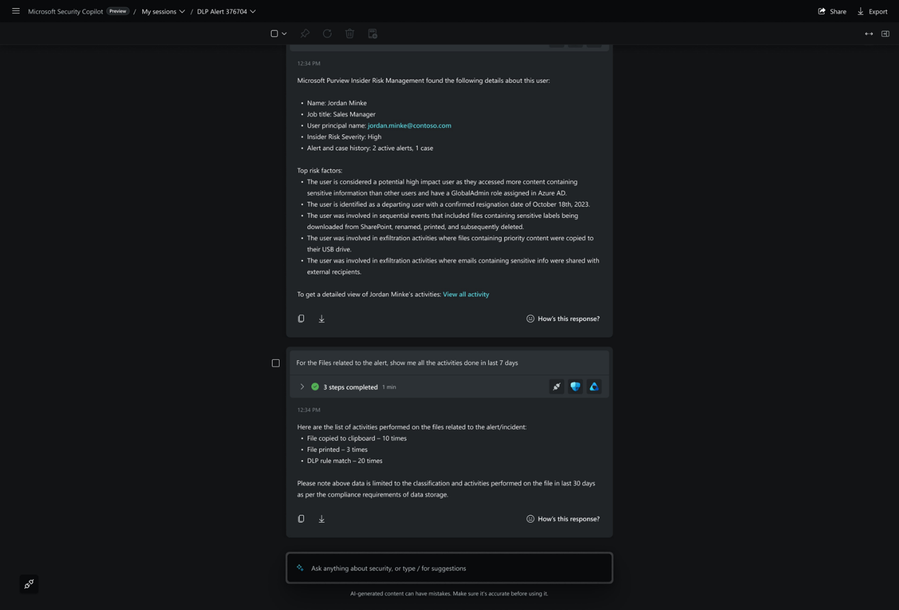Click the '3 steps completed' label

[x=350, y=387]
